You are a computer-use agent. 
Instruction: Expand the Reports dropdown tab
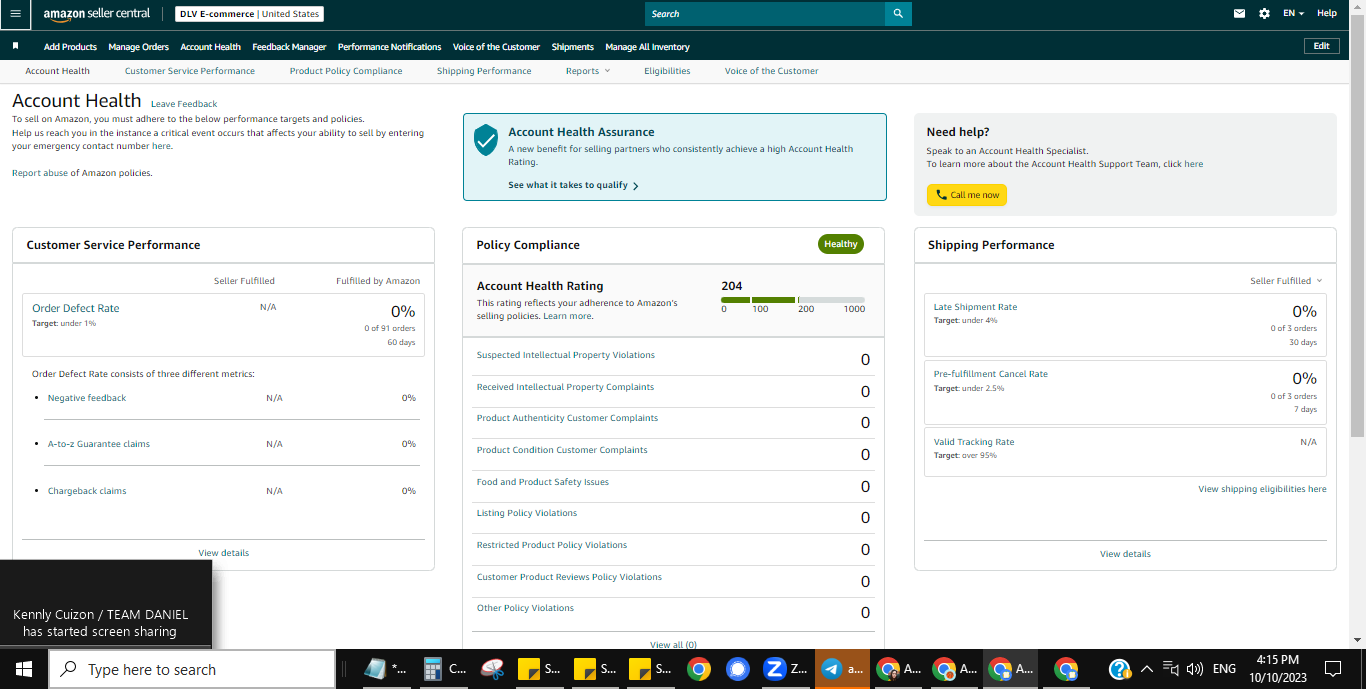pos(587,71)
